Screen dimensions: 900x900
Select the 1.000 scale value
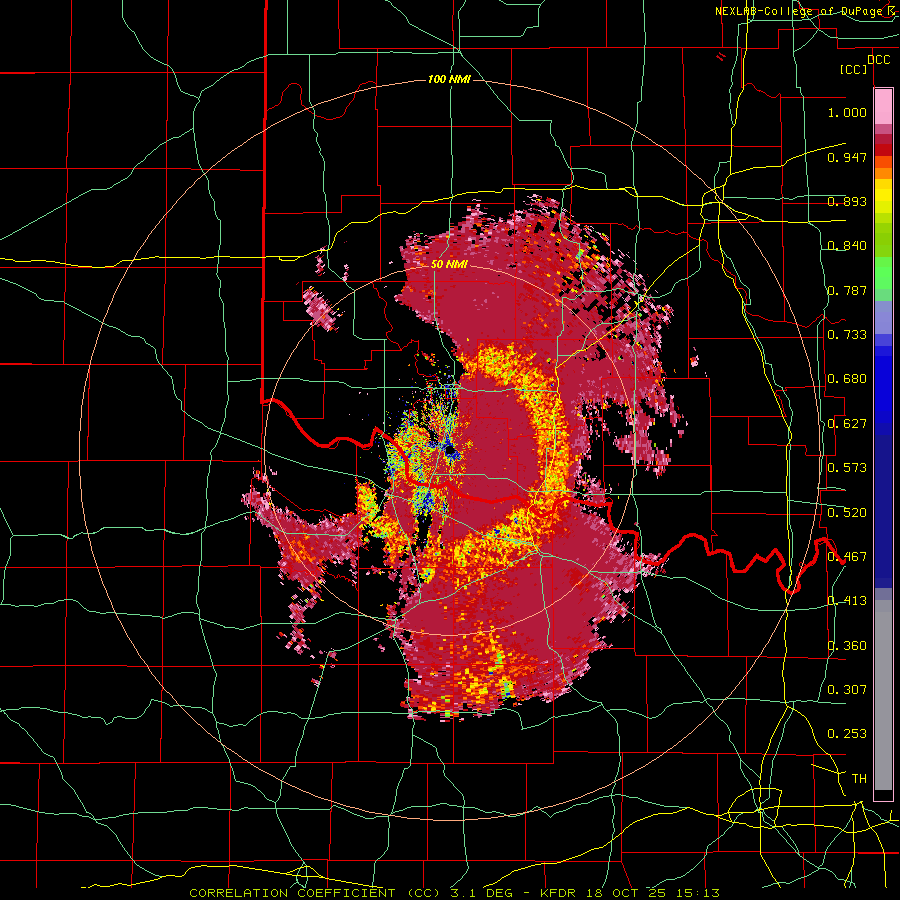pyautogui.click(x=847, y=112)
